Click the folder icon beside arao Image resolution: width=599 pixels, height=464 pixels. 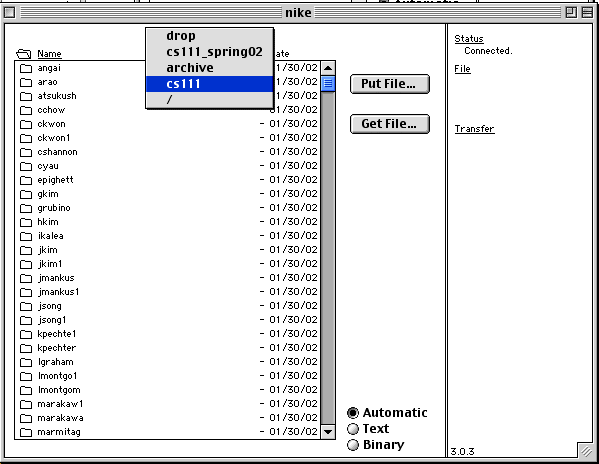[x=26, y=82]
